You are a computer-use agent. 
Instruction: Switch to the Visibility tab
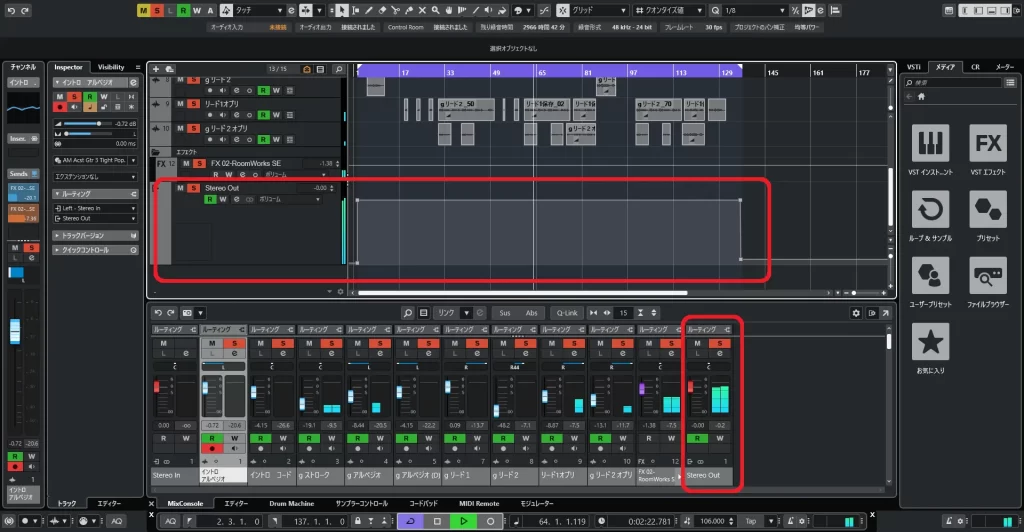pyautogui.click(x=111, y=67)
